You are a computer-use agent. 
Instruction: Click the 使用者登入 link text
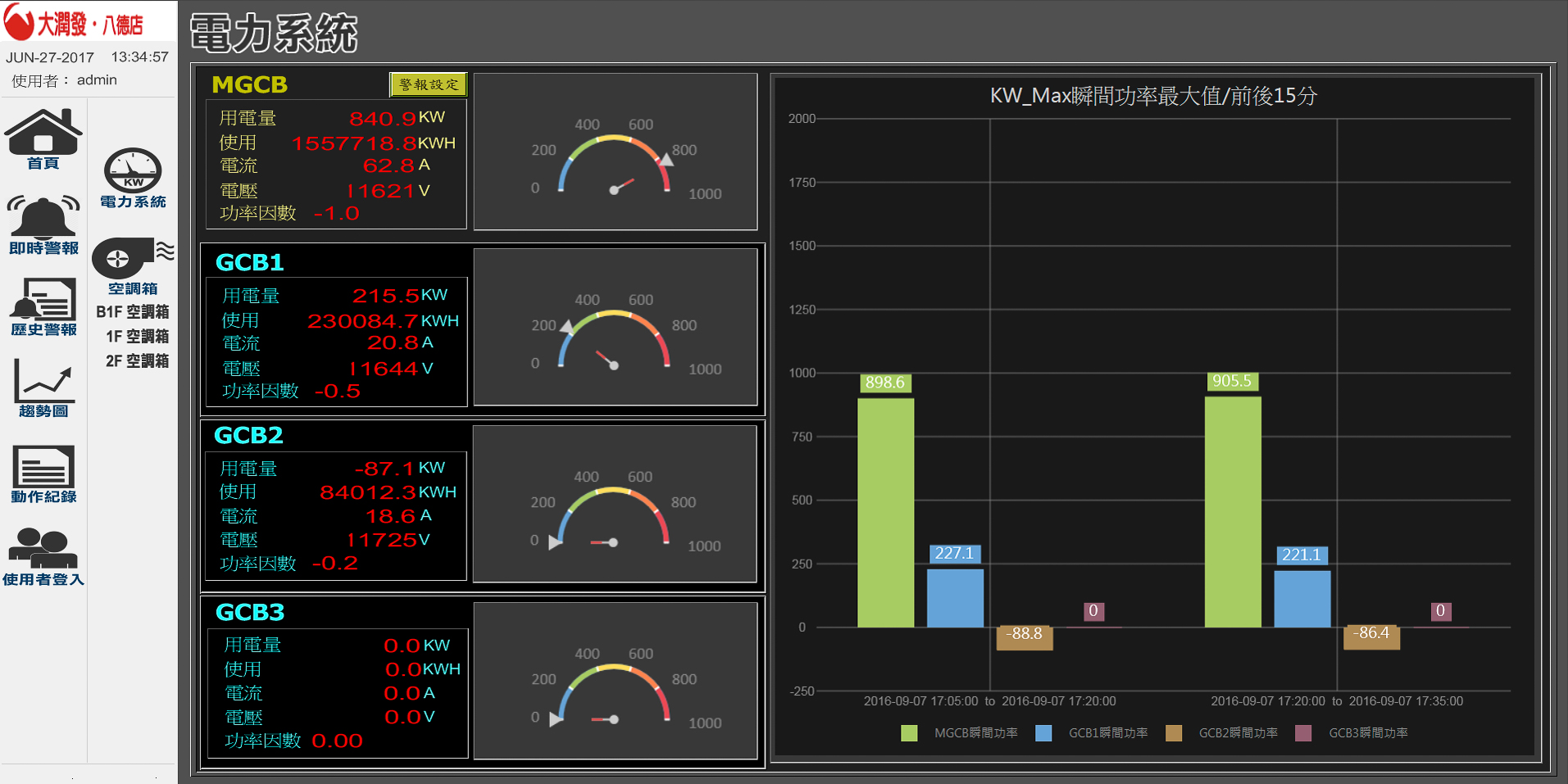[43, 579]
